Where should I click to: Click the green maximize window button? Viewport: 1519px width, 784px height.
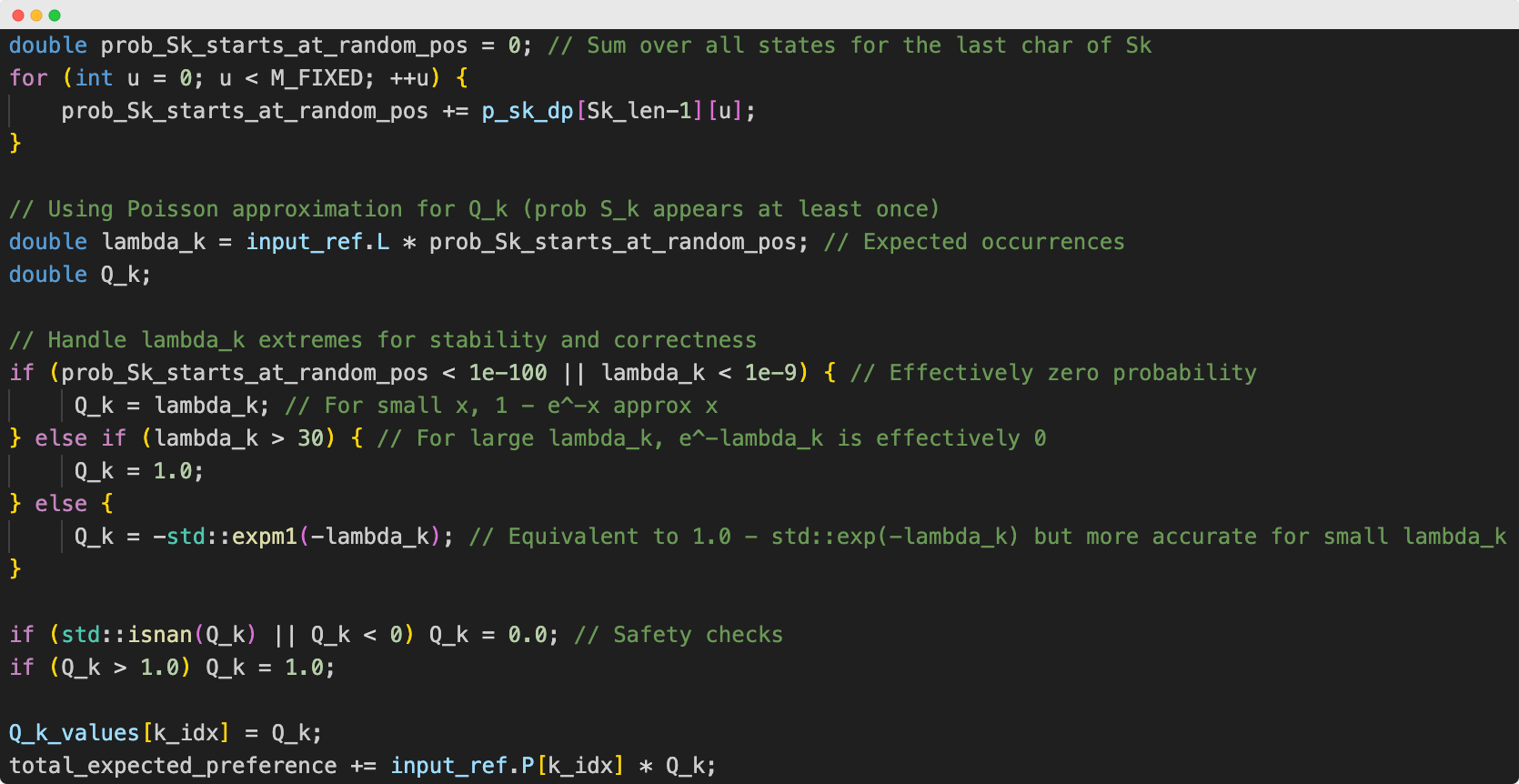(55, 15)
